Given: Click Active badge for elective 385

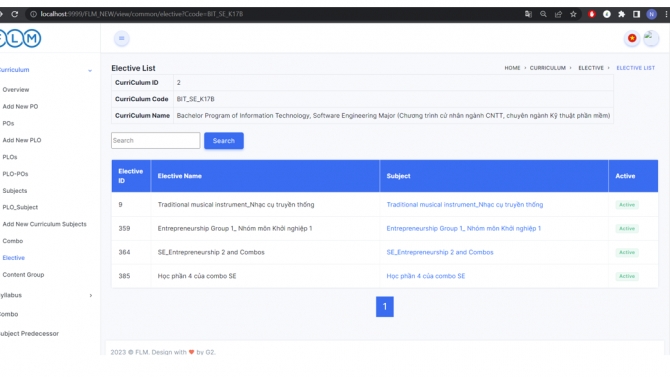Looking at the screenshot, I should coord(627,276).
